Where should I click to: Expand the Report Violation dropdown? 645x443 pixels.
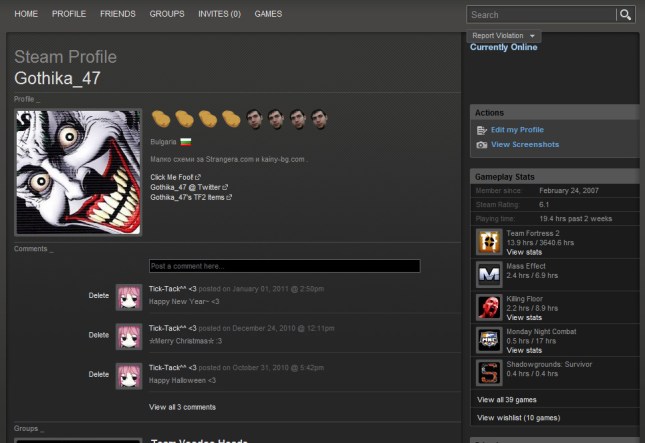[x=504, y=36]
